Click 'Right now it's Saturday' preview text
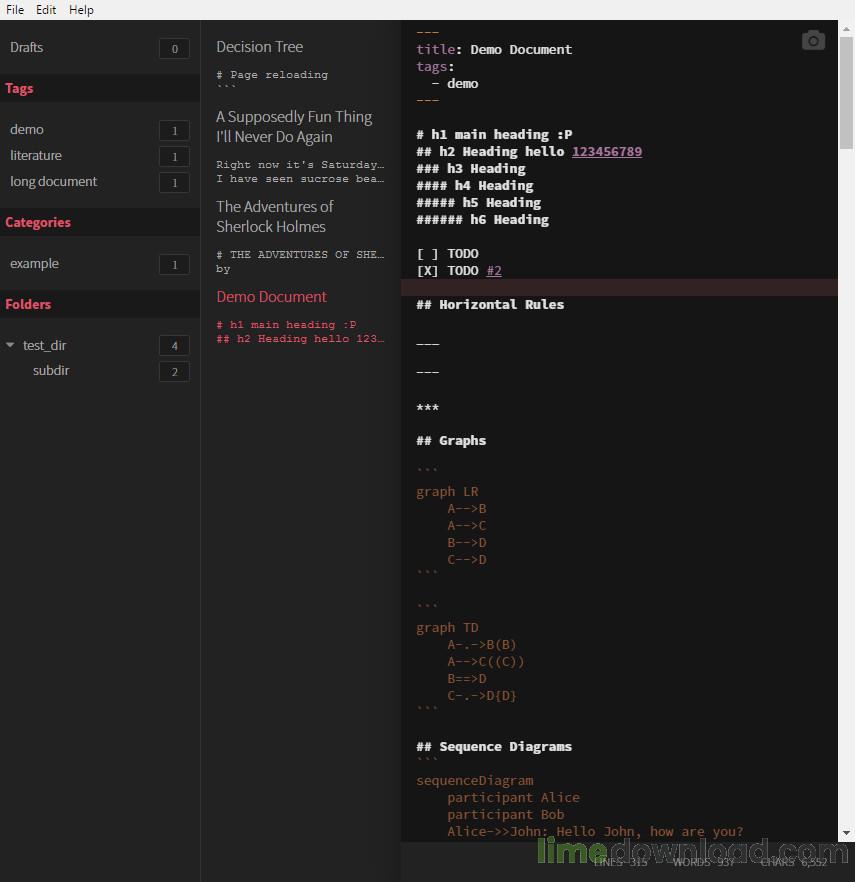 click(300, 164)
